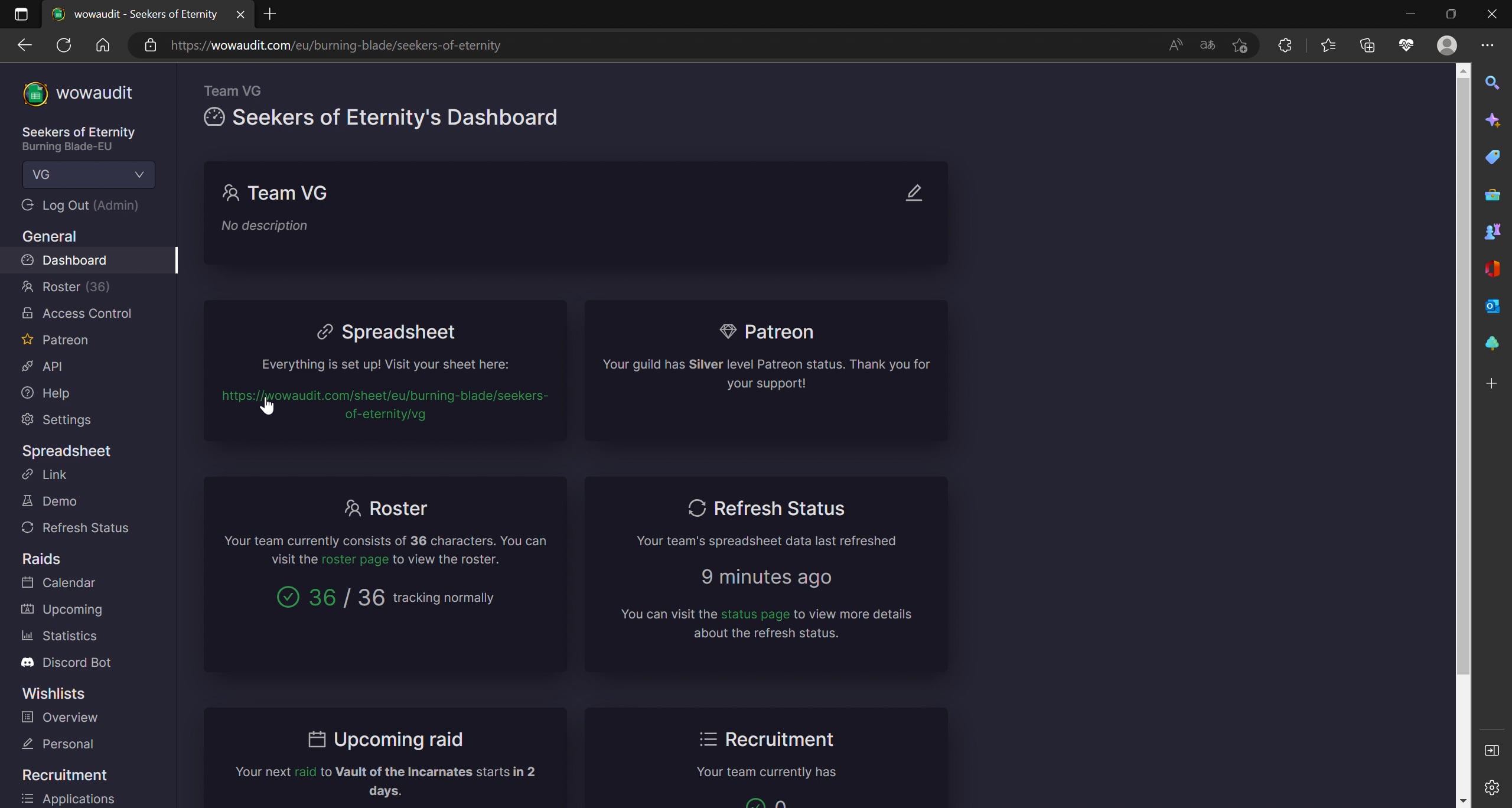Open the browser extensions puzzle icon
The width and height of the screenshot is (1512, 808).
[x=1285, y=45]
